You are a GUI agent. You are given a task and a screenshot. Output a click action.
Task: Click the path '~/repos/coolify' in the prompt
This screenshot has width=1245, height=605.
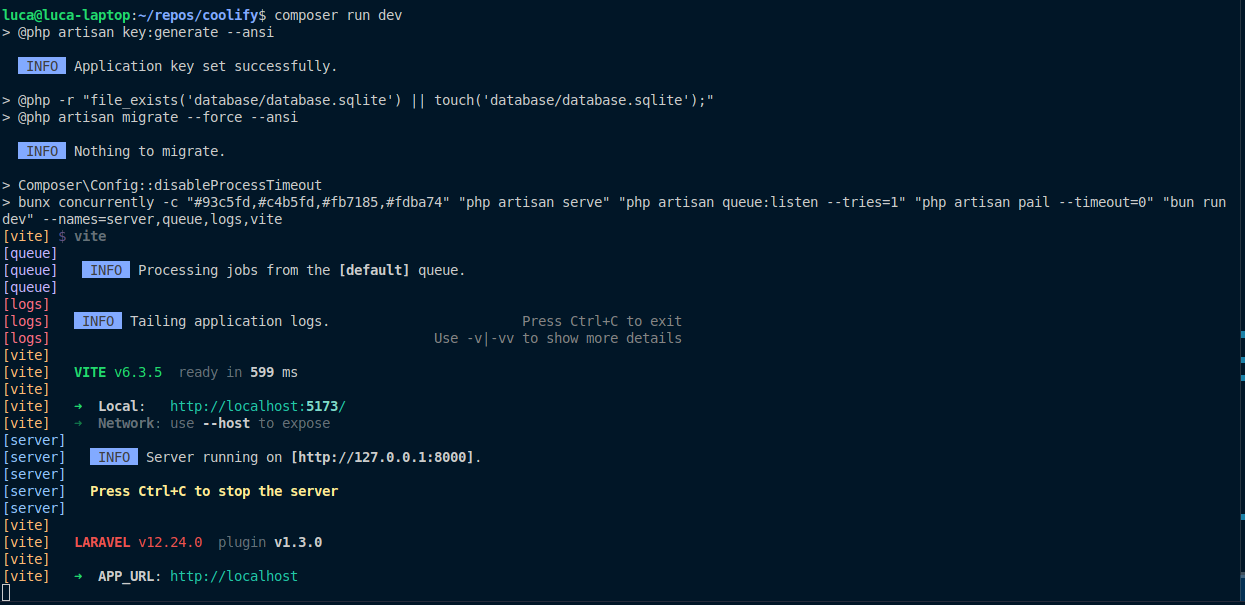[198, 15]
